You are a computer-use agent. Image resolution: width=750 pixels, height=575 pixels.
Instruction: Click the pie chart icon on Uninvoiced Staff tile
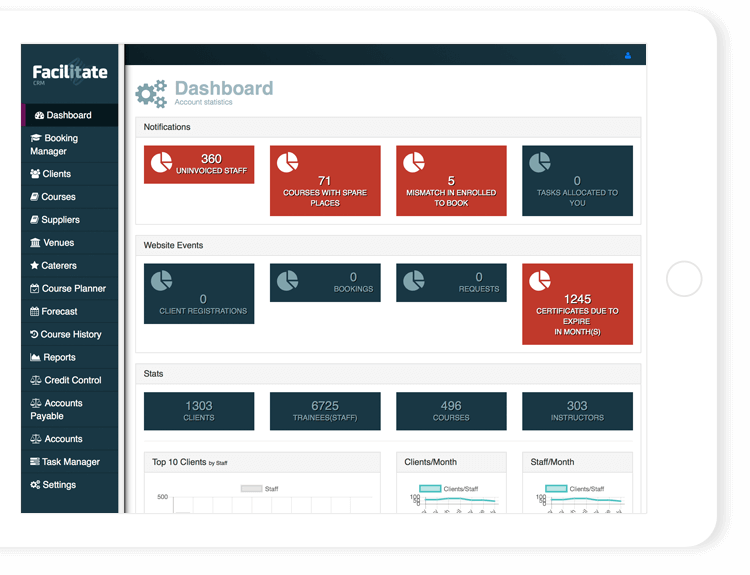(161, 161)
